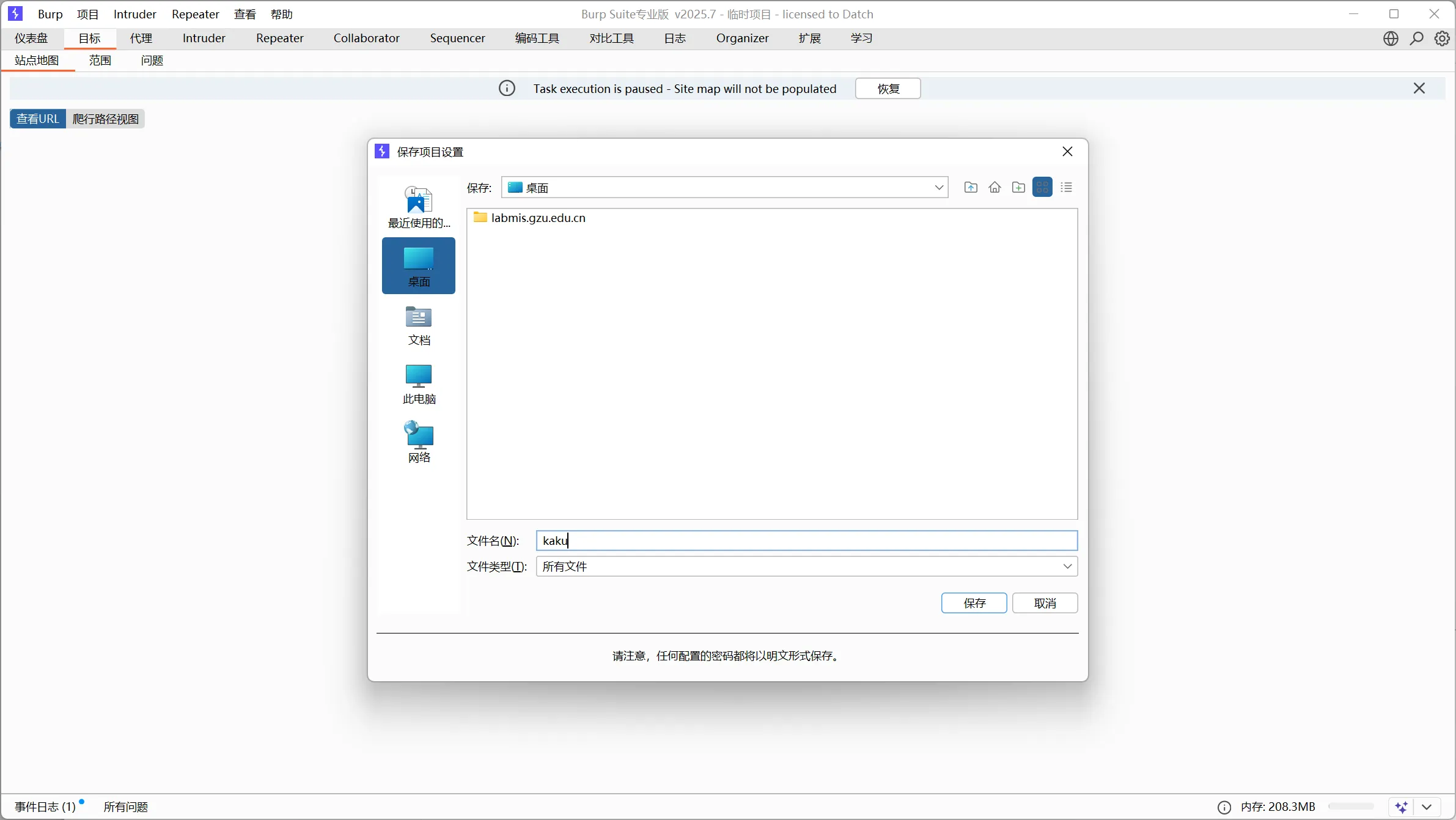1456x820 pixels.
Task: Open Burp settings gear icon
Action: [x=1442, y=39]
